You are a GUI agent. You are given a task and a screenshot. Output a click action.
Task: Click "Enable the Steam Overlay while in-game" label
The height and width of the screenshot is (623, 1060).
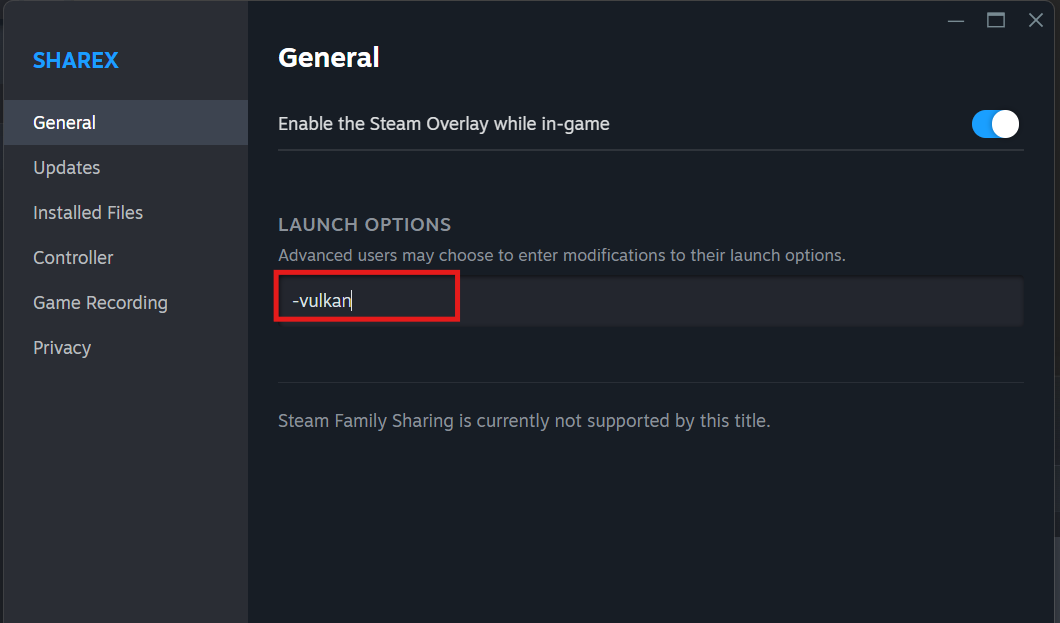pyautogui.click(x=443, y=124)
